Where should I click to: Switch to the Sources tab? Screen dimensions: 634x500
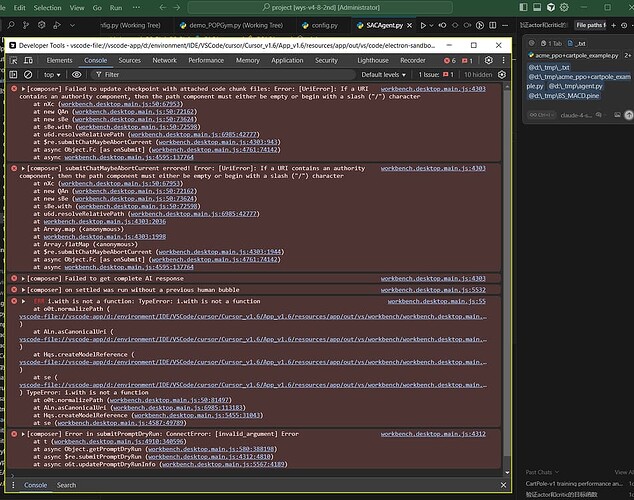coord(129,60)
